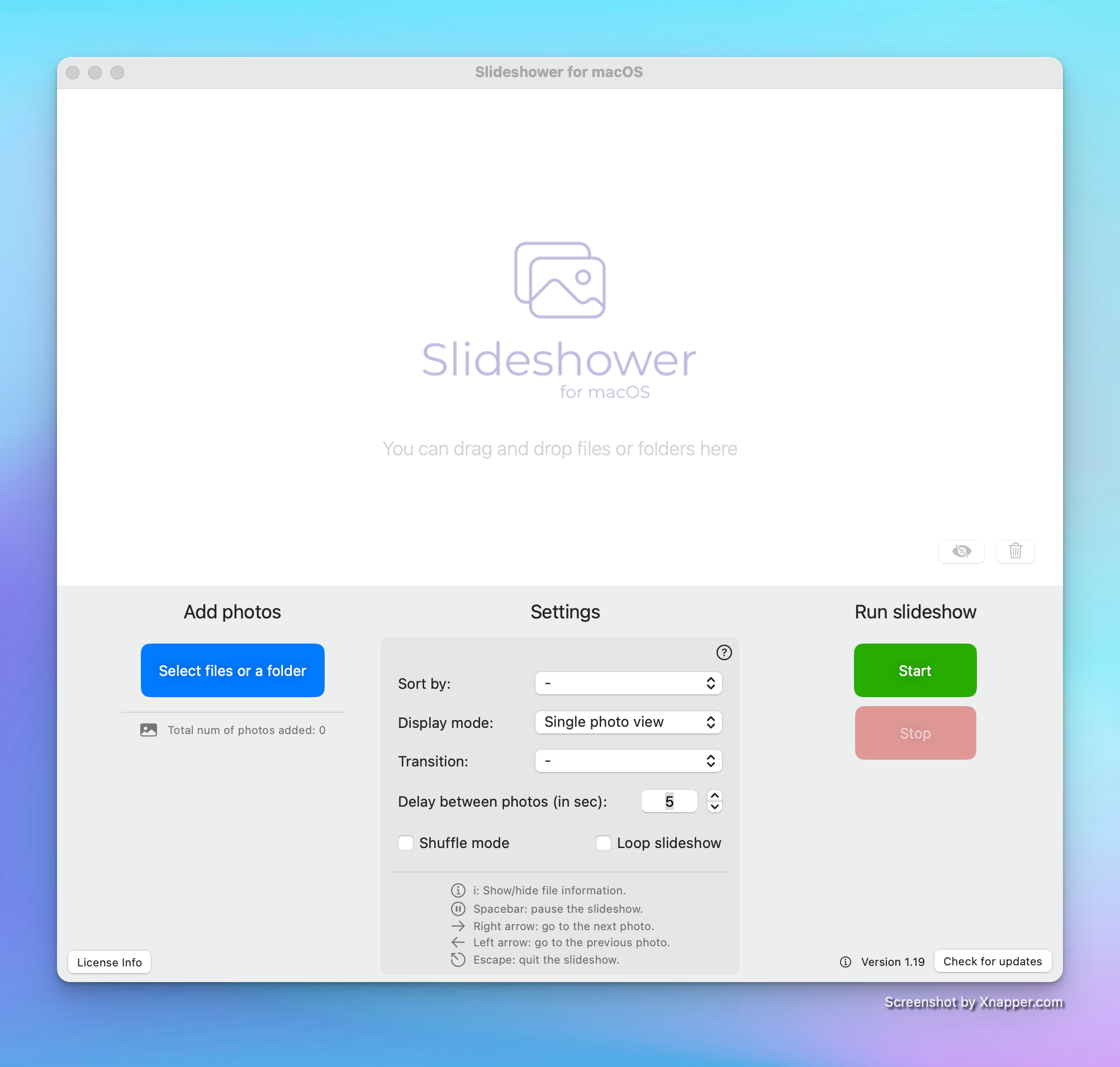Toggle the shuffle mode off
Viewport: 1120px width, 1067px height.
tap(406, 842)
